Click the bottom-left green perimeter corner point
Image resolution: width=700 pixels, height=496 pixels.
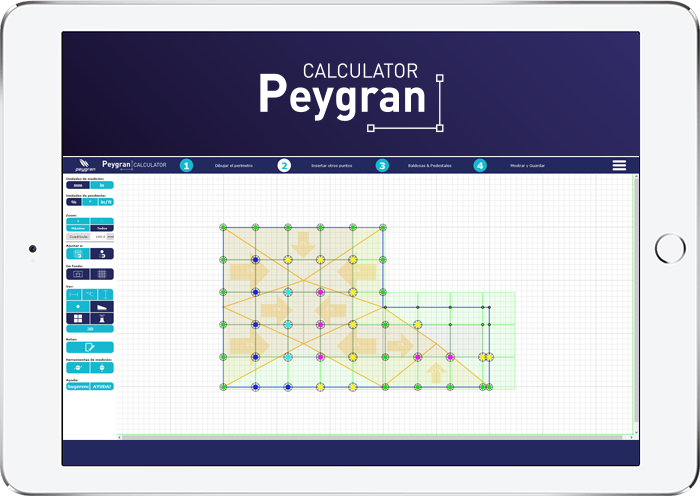click(223, 387)
